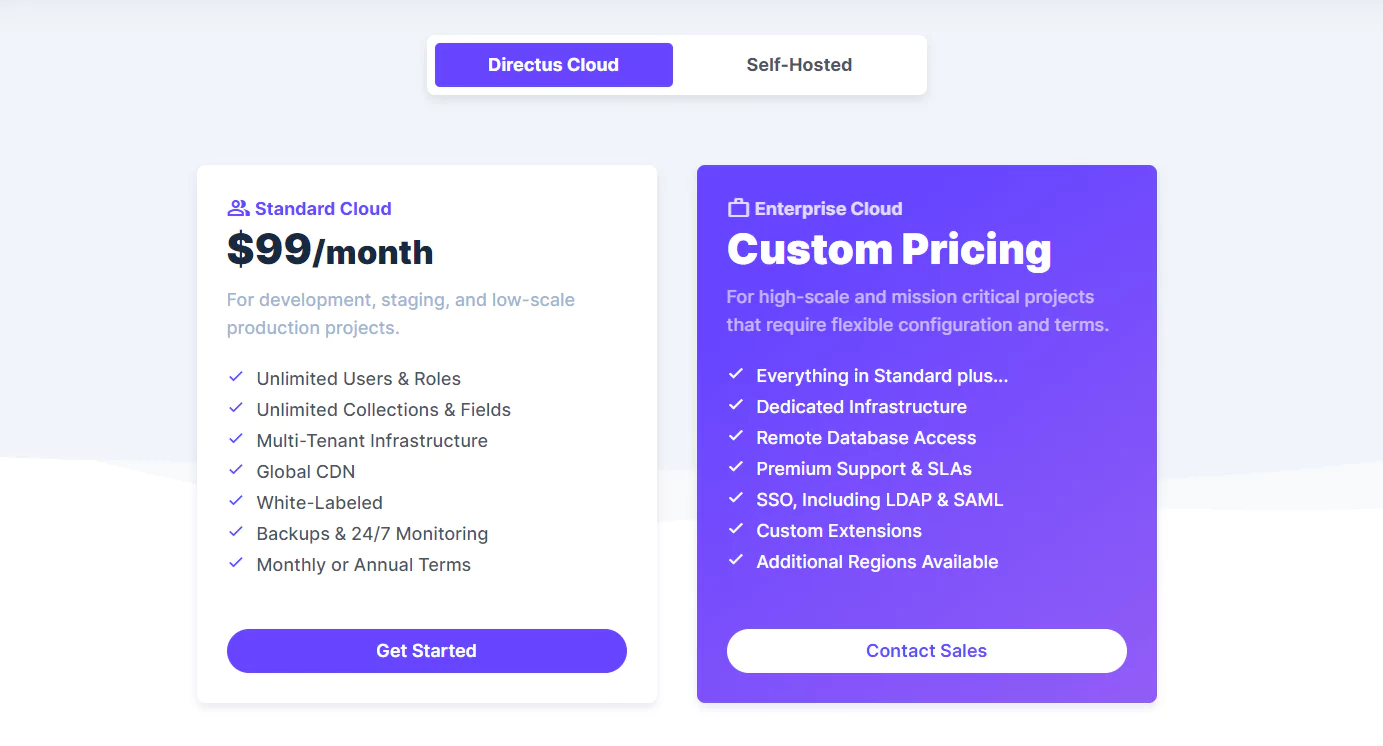The width and height of the screenshot is (1383, 746).
Task: Click the $99/month price text
Action: (330, 250)
